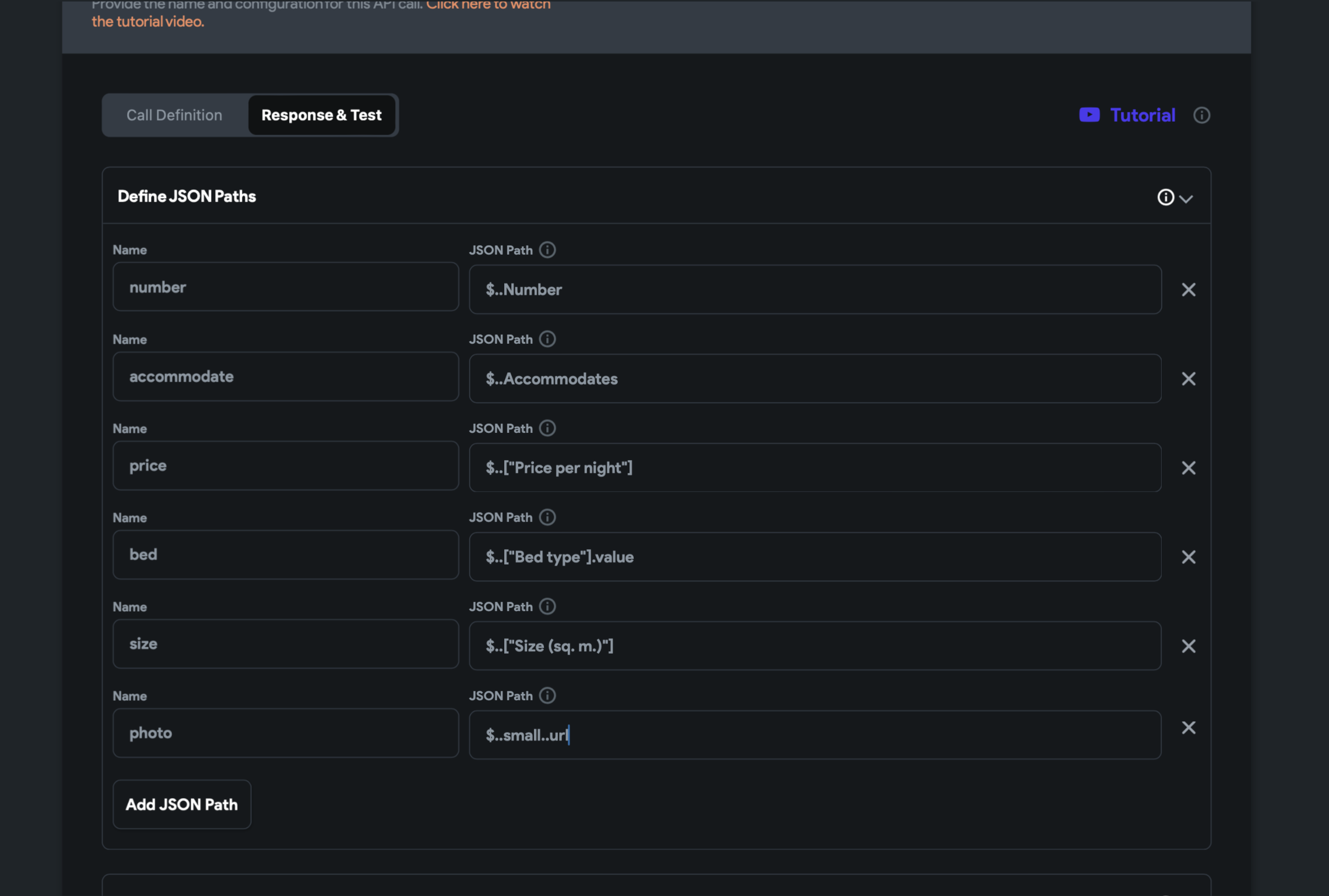Open the tutorial video link
Image resolution: width=1329 pixels, height=896 pixels.
click(147, 22)
